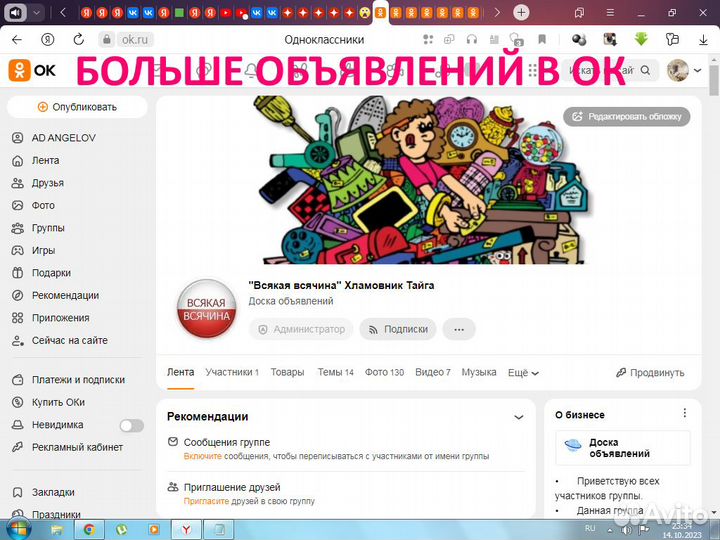This screenshot has width=720, height=540.
Task: Open Лента in left sidebar
Action: pos(45,160)
